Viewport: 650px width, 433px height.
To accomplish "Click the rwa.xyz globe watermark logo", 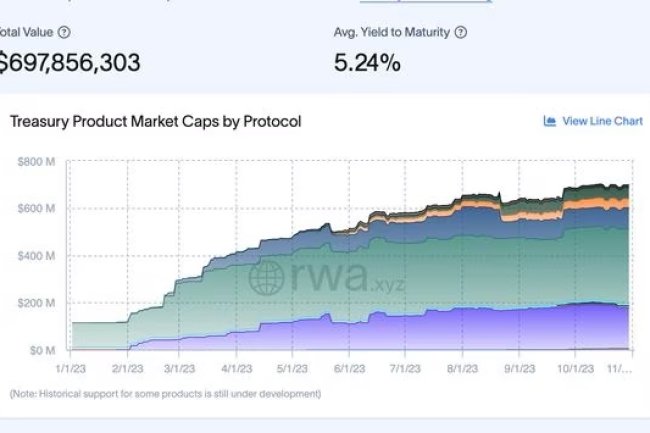I will pyautogui.click(x=267, y=277).
